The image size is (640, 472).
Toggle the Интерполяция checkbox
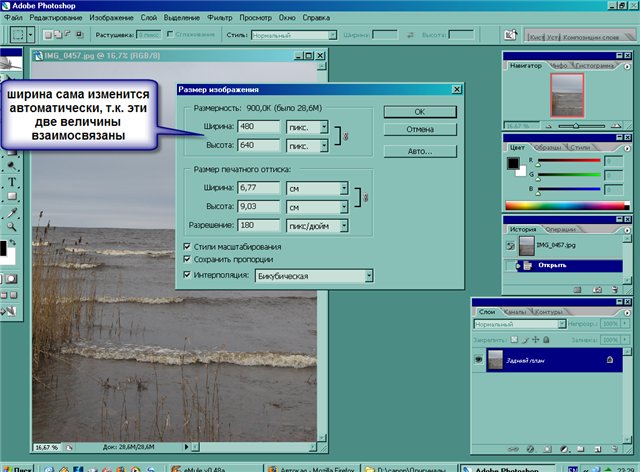pyautogui.click(x=187, y=275)
